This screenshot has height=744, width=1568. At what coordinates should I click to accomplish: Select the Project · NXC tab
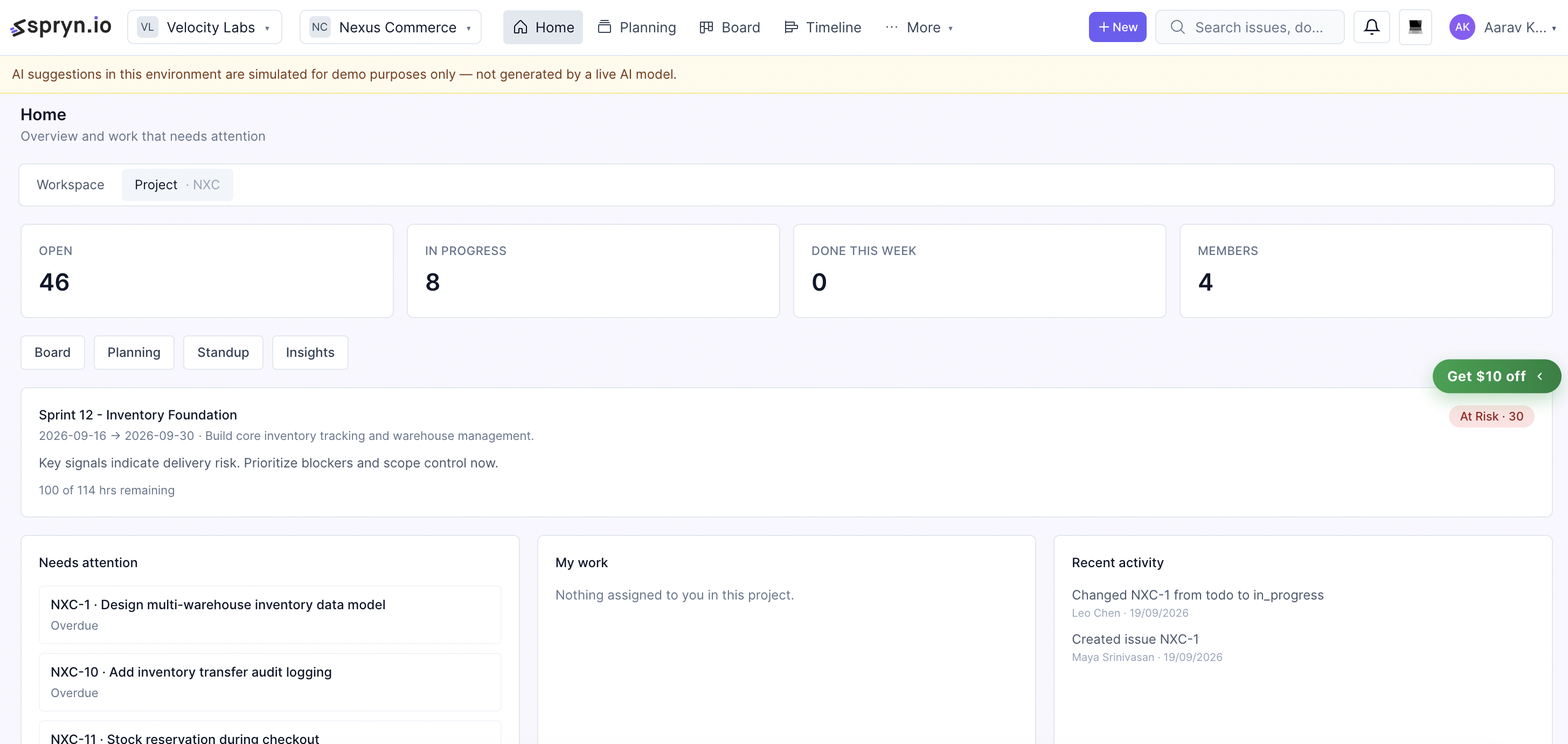pyautogui.click(x=177, y=184)
